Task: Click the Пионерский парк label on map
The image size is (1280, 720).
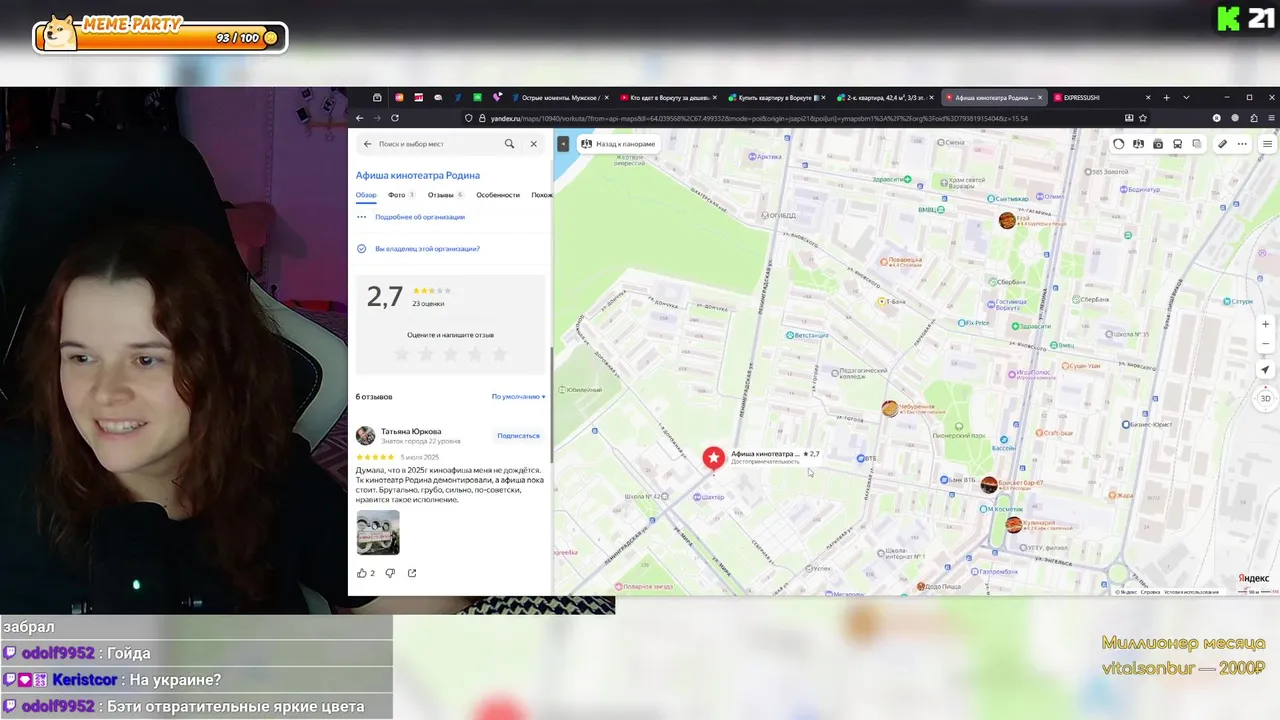Action: click(x=959, y=436)
